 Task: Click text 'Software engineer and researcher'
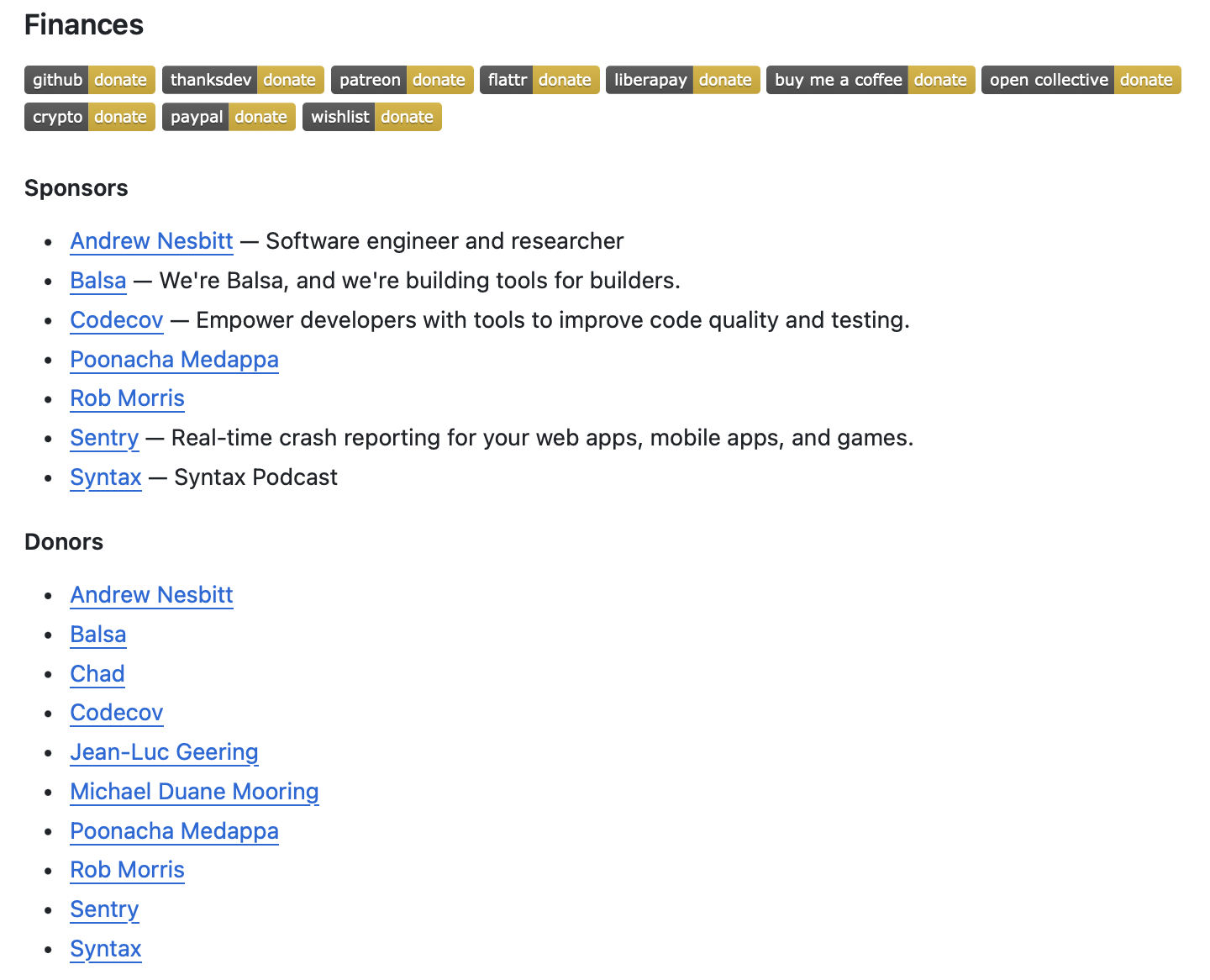coord(445,241)
